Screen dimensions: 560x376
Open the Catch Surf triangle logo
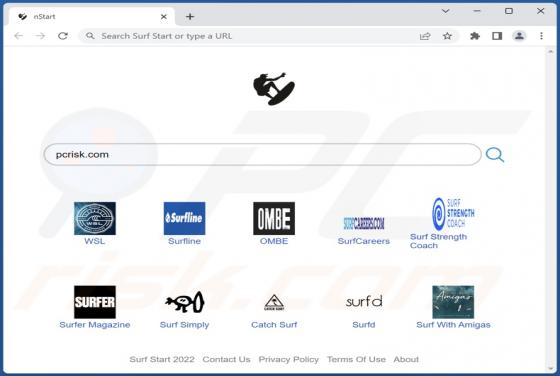(x=274, y=302)
